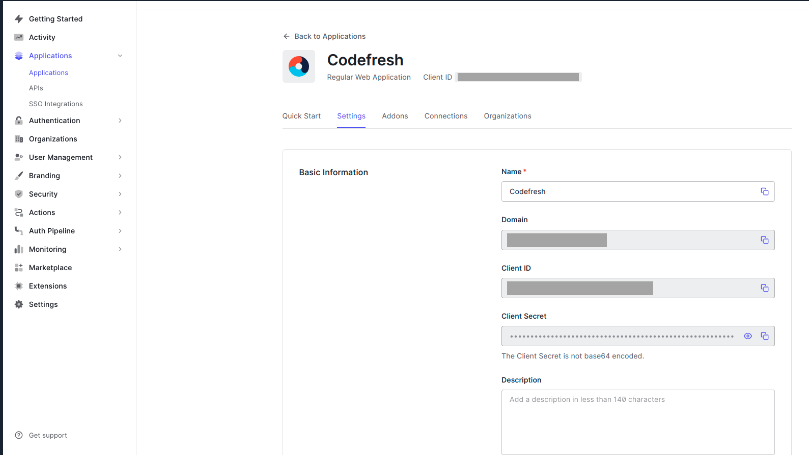
Task: Open Marketplace from sidebar
Action: click(49, 268)
